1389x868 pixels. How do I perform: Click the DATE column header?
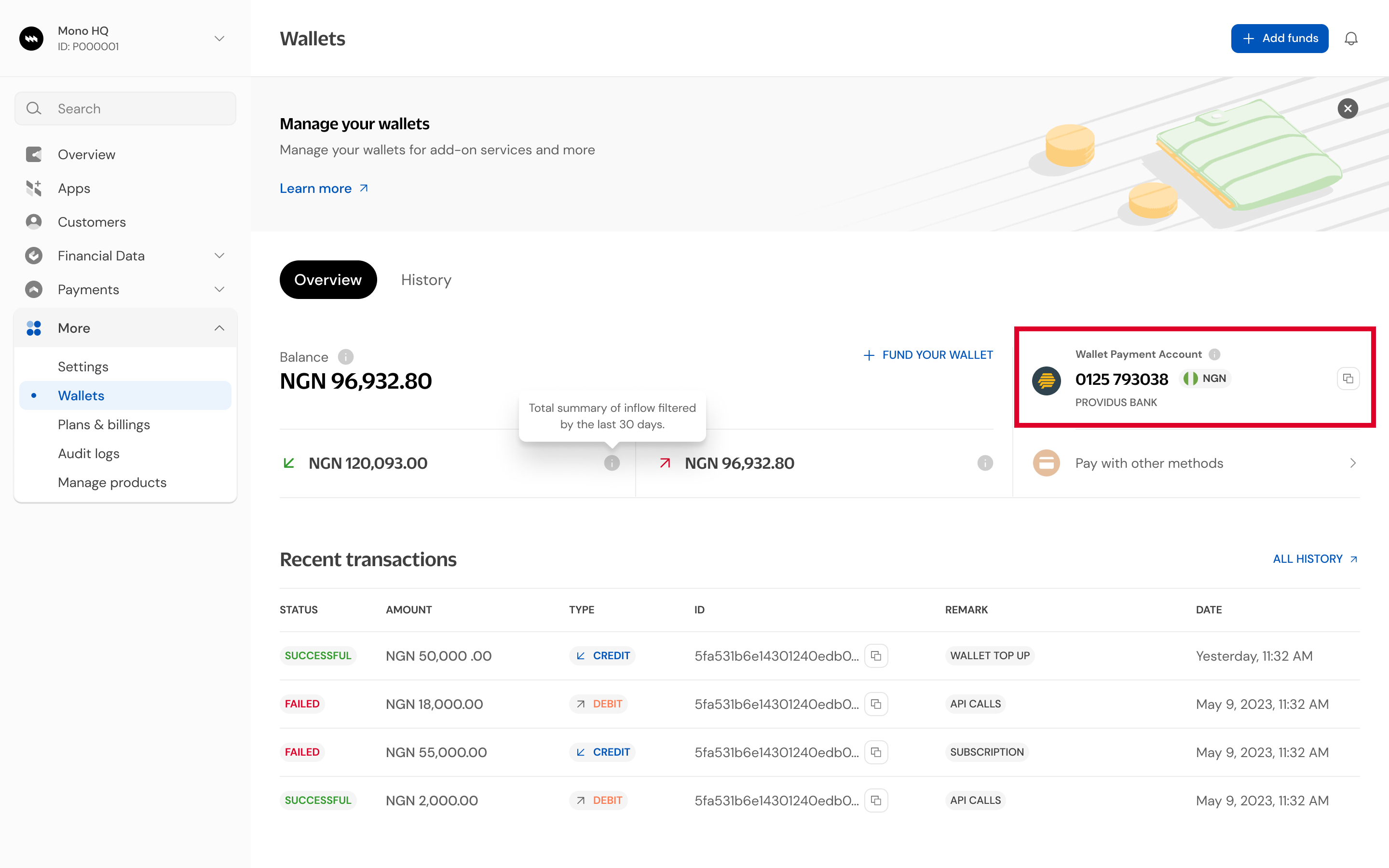click(1209, 610)
